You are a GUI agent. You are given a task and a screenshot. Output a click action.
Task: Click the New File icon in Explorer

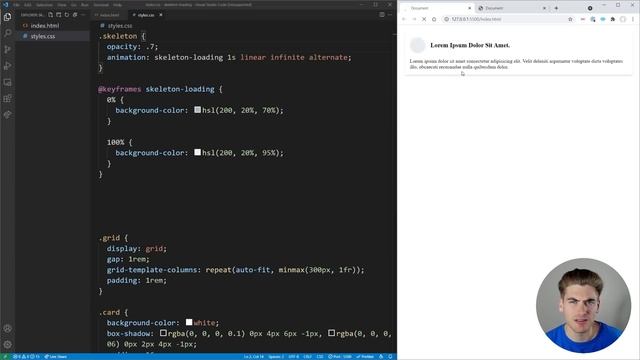[51, 15]
